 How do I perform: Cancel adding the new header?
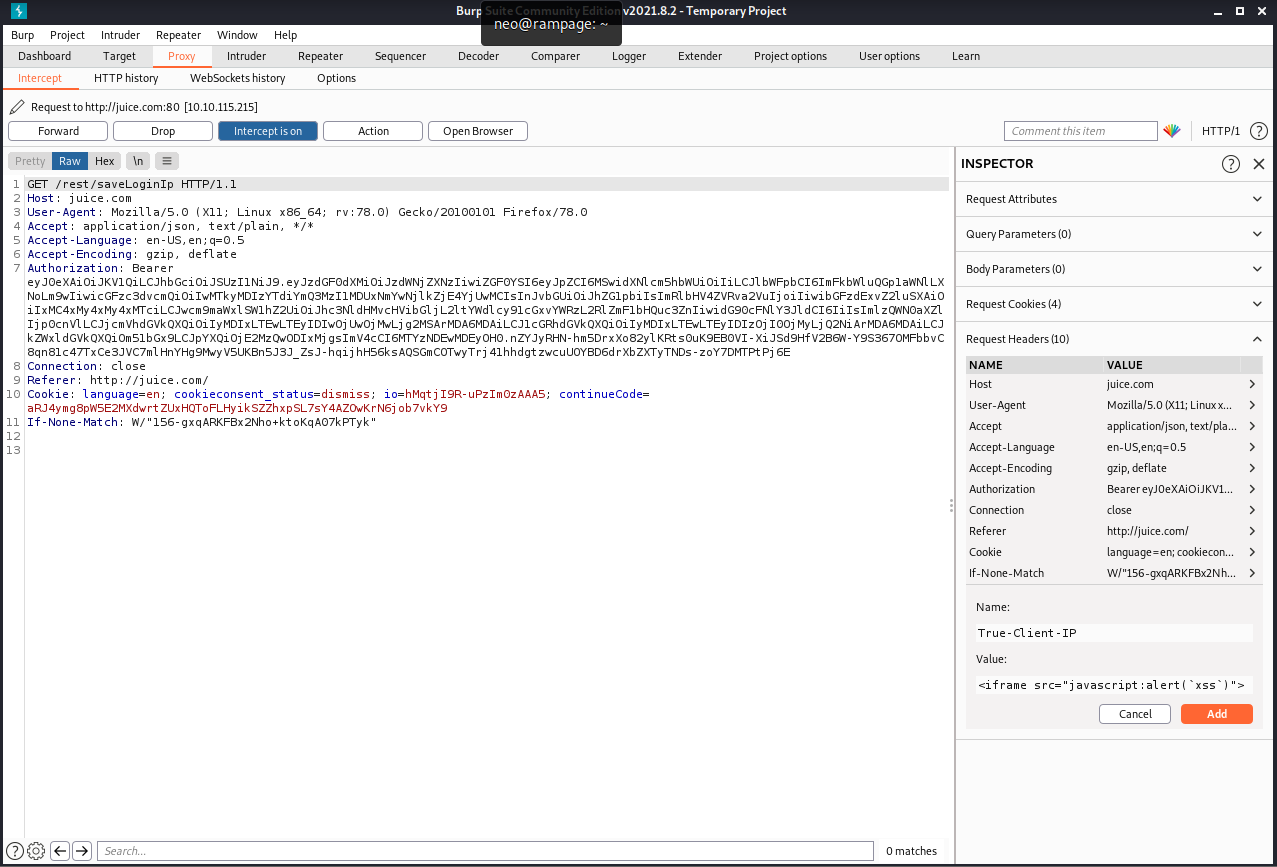(1135, 714)
